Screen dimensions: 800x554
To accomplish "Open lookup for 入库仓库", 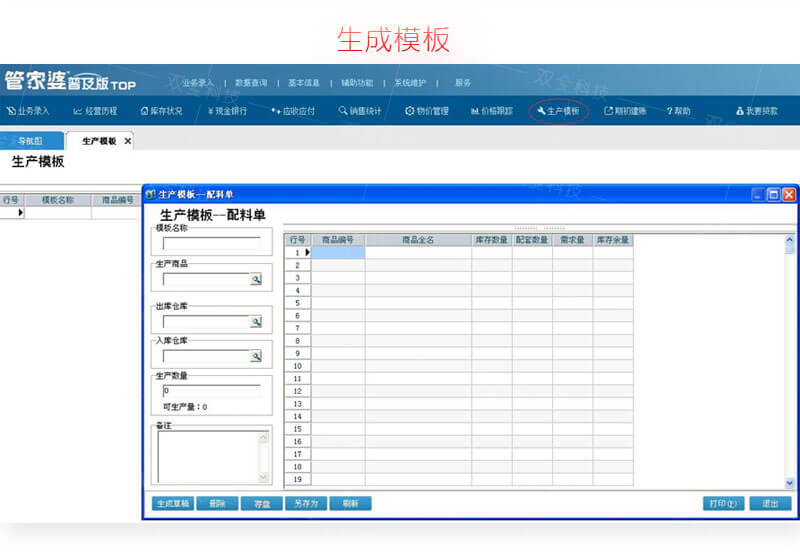I will click(x=256, y=356).
